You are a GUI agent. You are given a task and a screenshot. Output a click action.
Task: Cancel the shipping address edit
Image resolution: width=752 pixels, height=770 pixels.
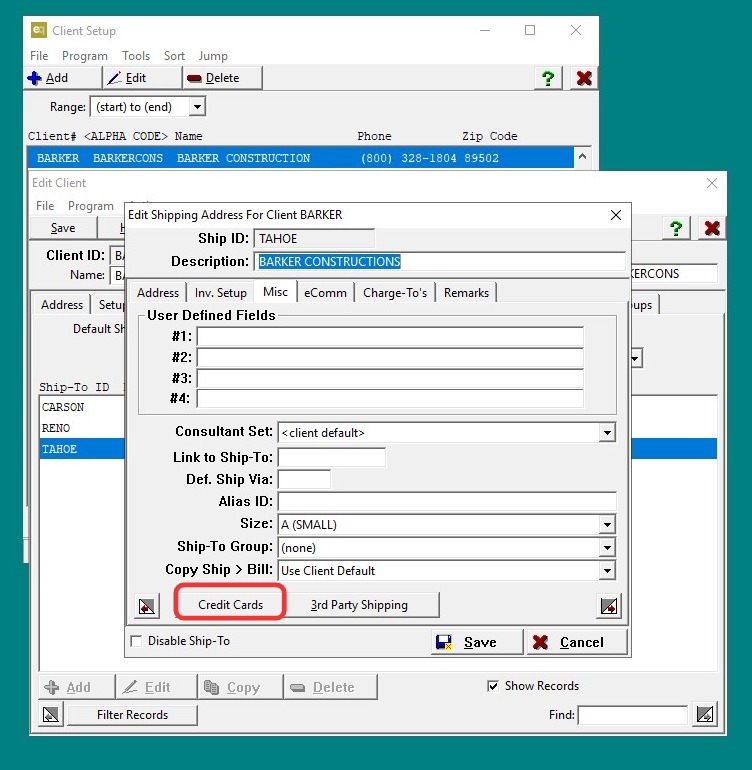point(577,642)
